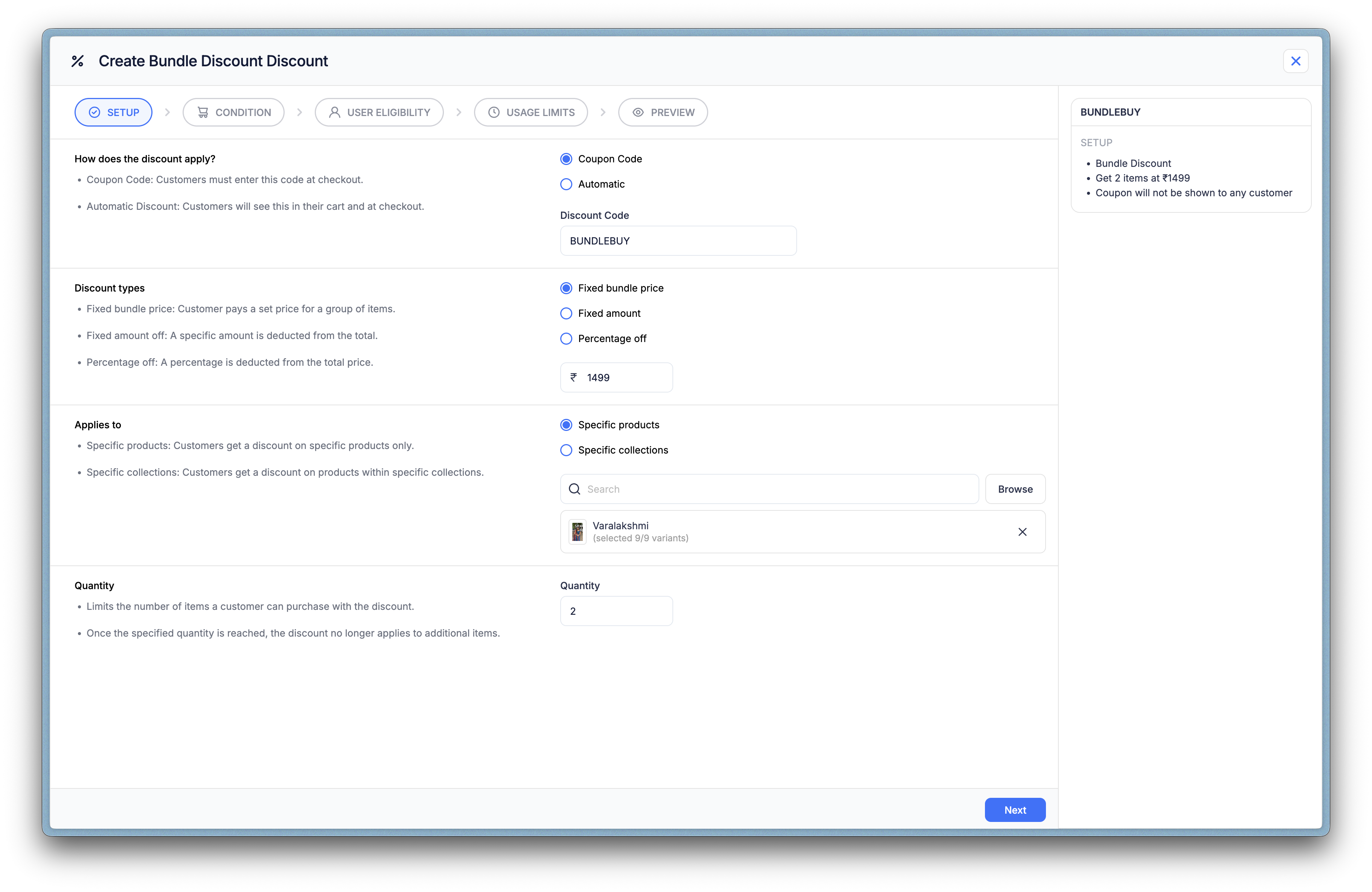Click the percent icon beside the dialog title

click(x=77, y=61)
